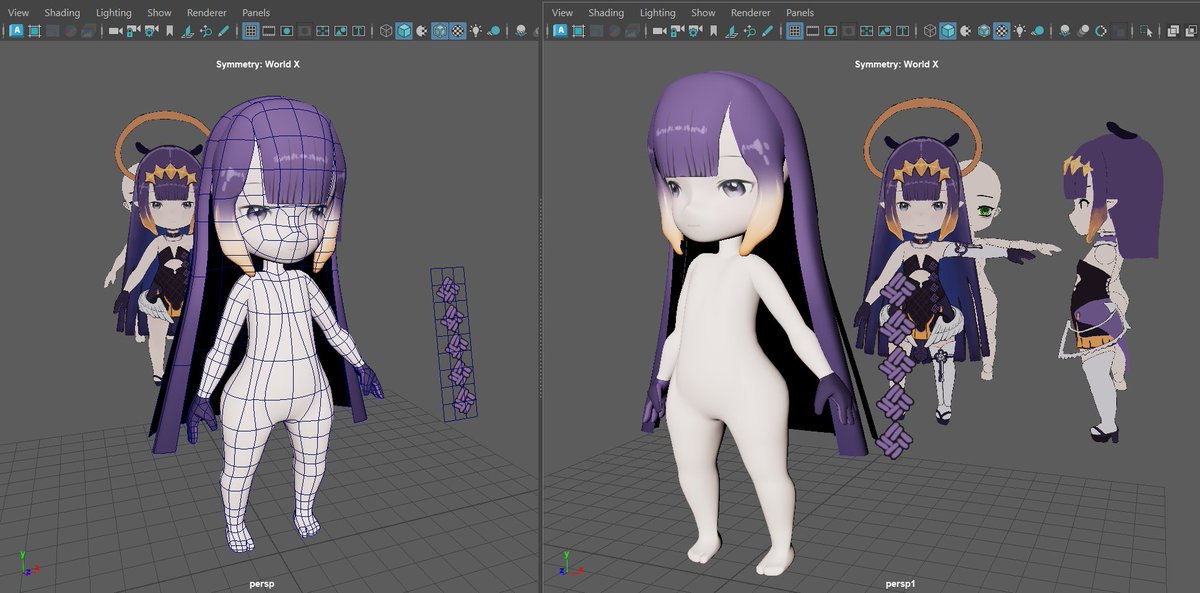Click Bookmarks icon in persp1 panel toolbar
The image size is (1200, 593).
tap(714, 31)
